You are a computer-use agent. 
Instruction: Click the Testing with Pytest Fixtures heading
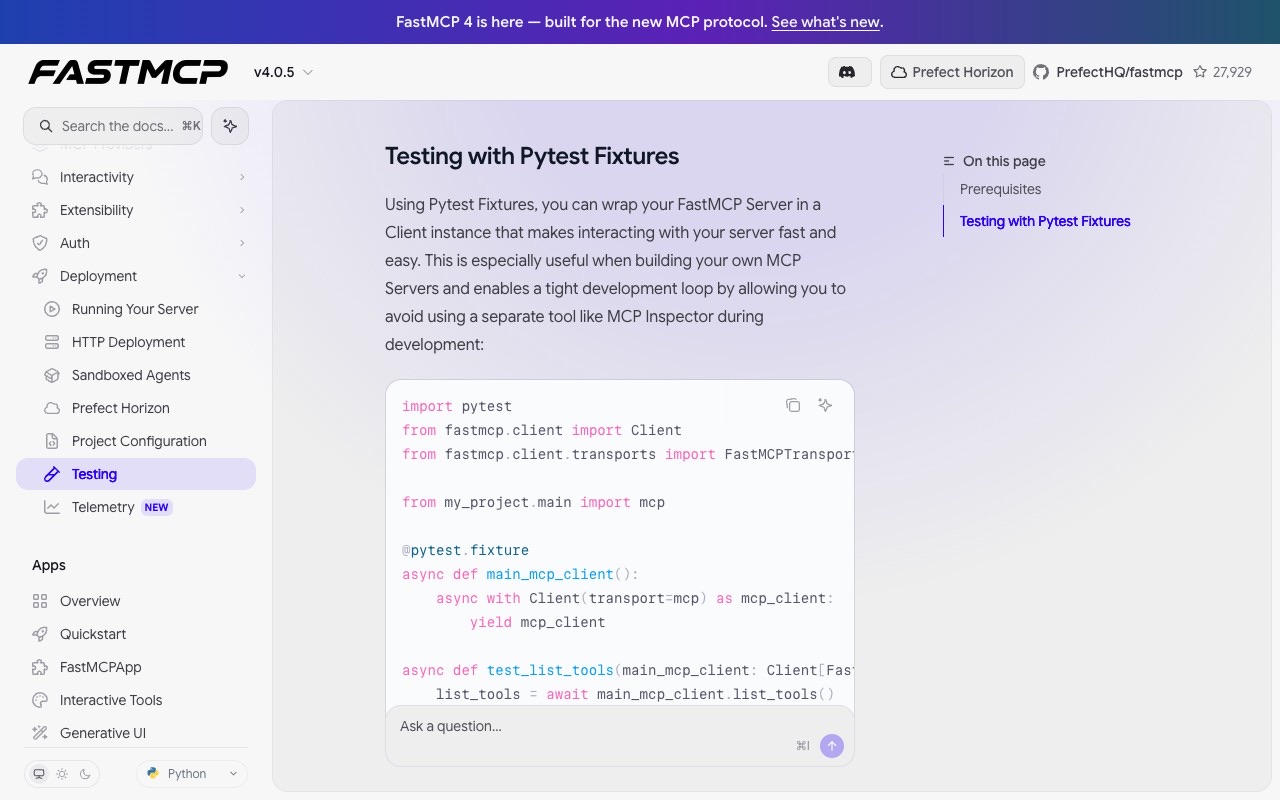pyautogui.click(x=532, y=156)
